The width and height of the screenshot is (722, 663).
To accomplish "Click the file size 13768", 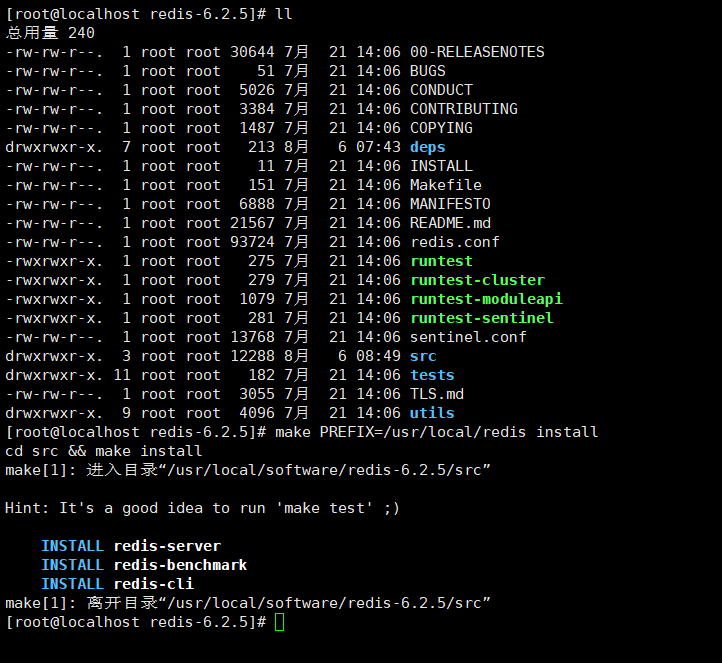I will click(252, 337).
